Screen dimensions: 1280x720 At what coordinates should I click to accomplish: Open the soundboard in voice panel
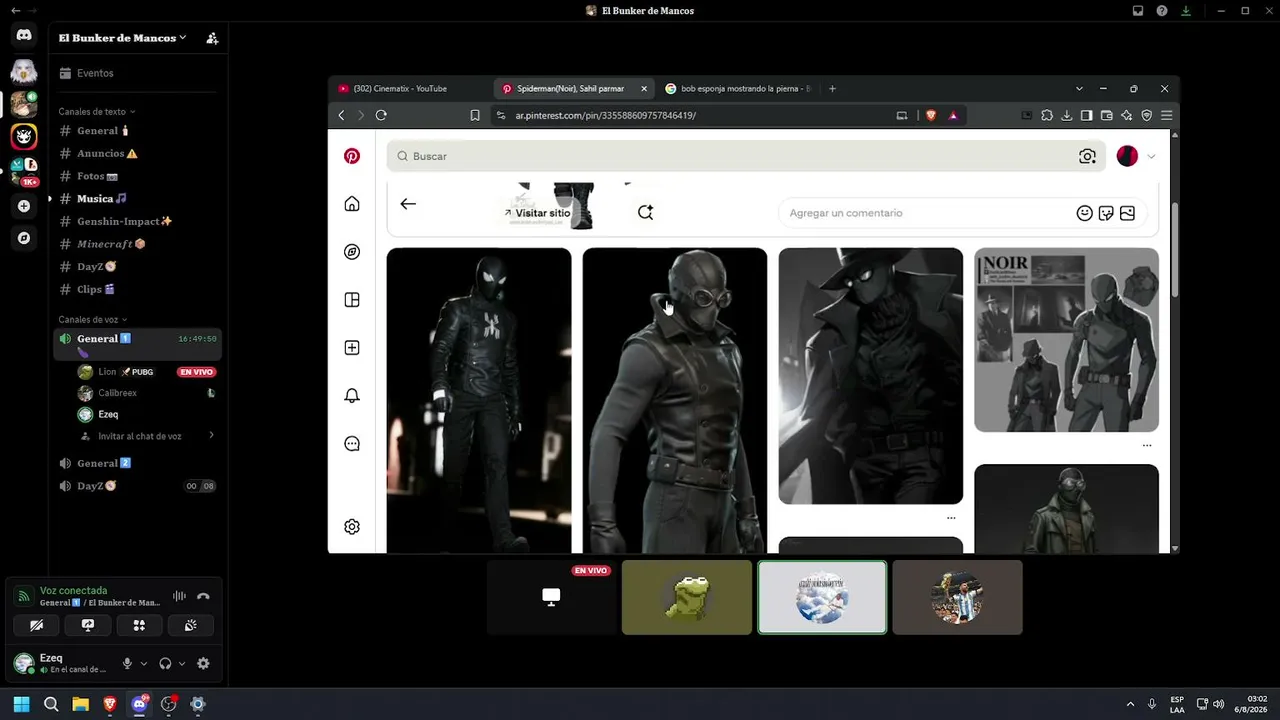(190, 625)
